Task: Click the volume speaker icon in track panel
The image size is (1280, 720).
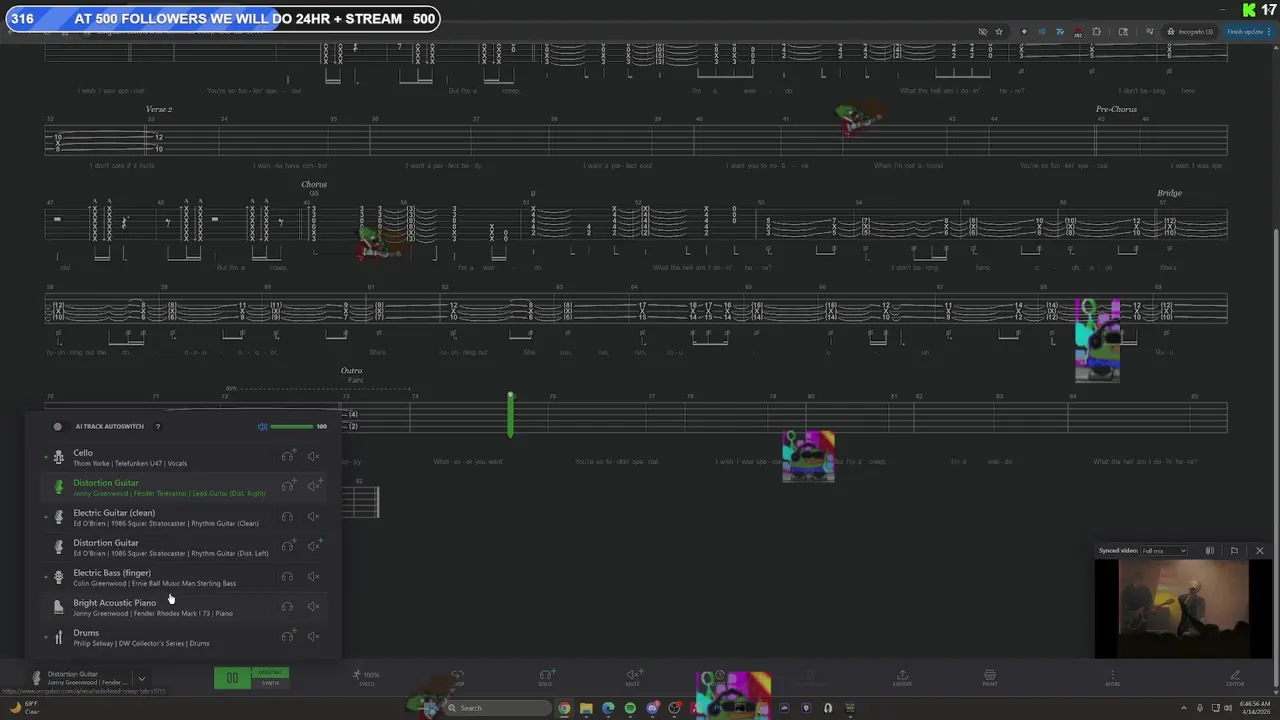Action: (262, 426)
